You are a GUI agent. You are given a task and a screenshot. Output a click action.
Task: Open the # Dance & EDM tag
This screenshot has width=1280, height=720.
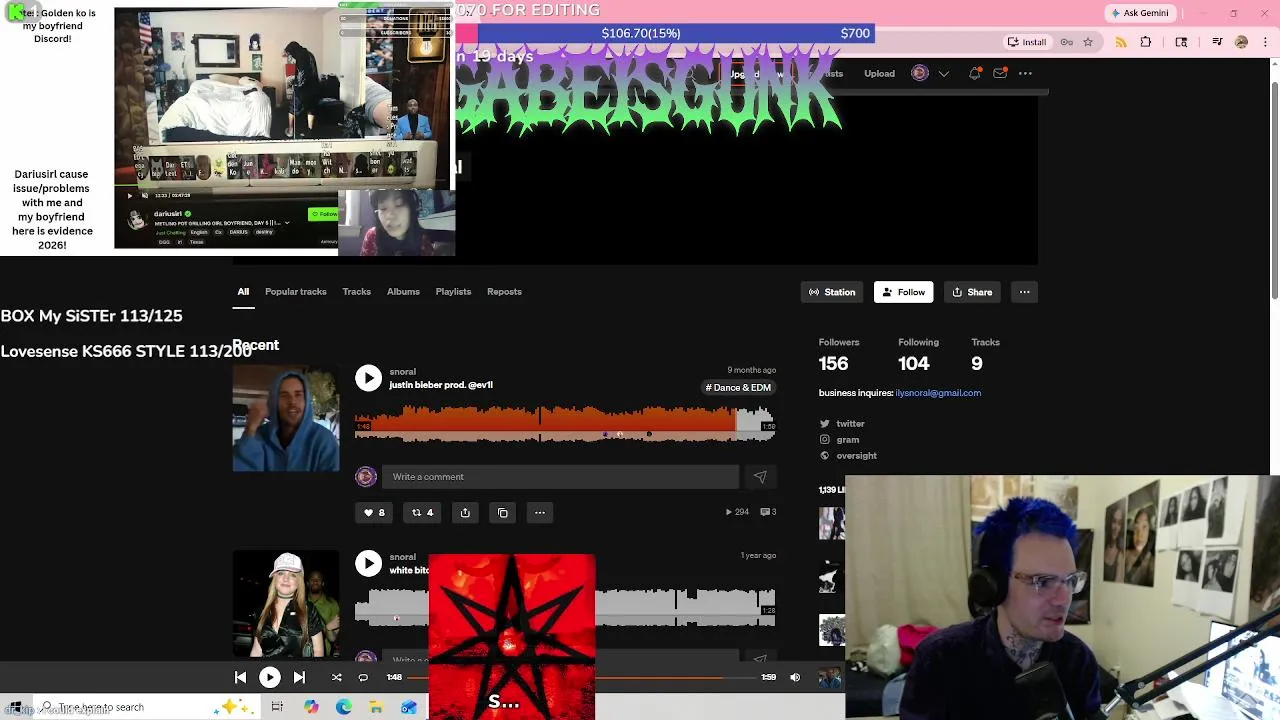[x=738, y=388]
